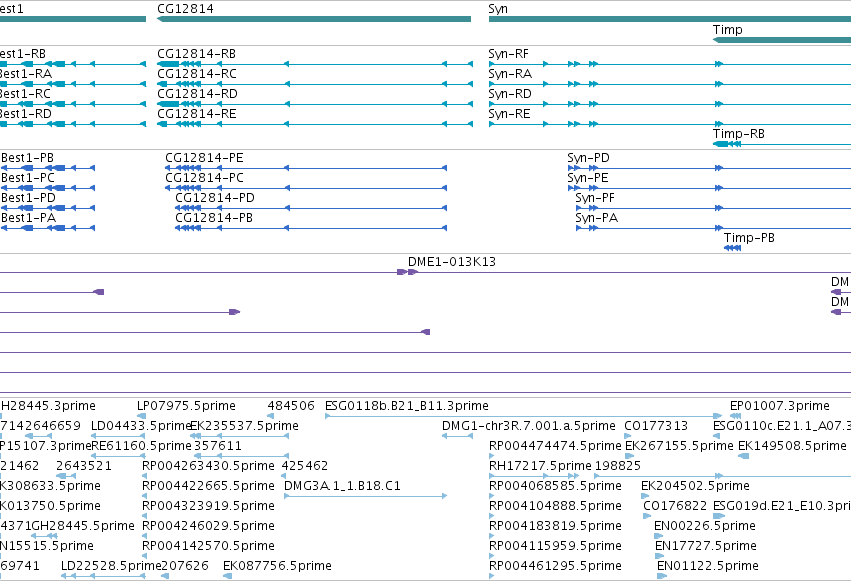Viewport: 851px width, 581px height.
Task: Select the Syn gene name label
Action: click(498, 9)
